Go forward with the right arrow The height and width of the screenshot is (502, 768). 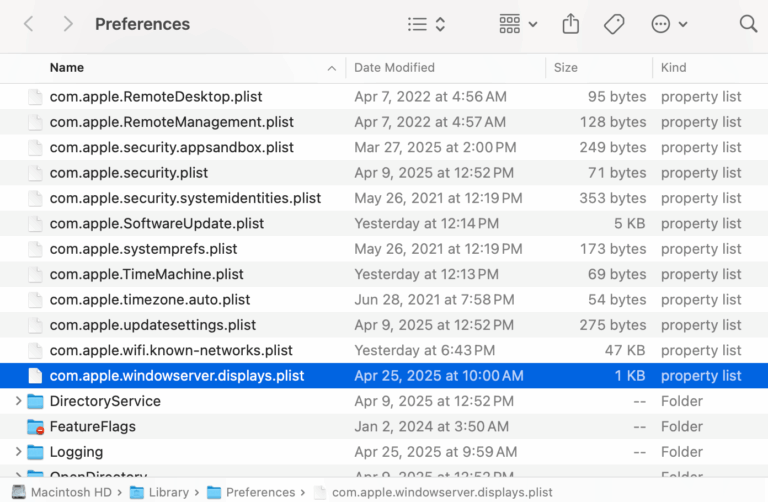[68, 24]
